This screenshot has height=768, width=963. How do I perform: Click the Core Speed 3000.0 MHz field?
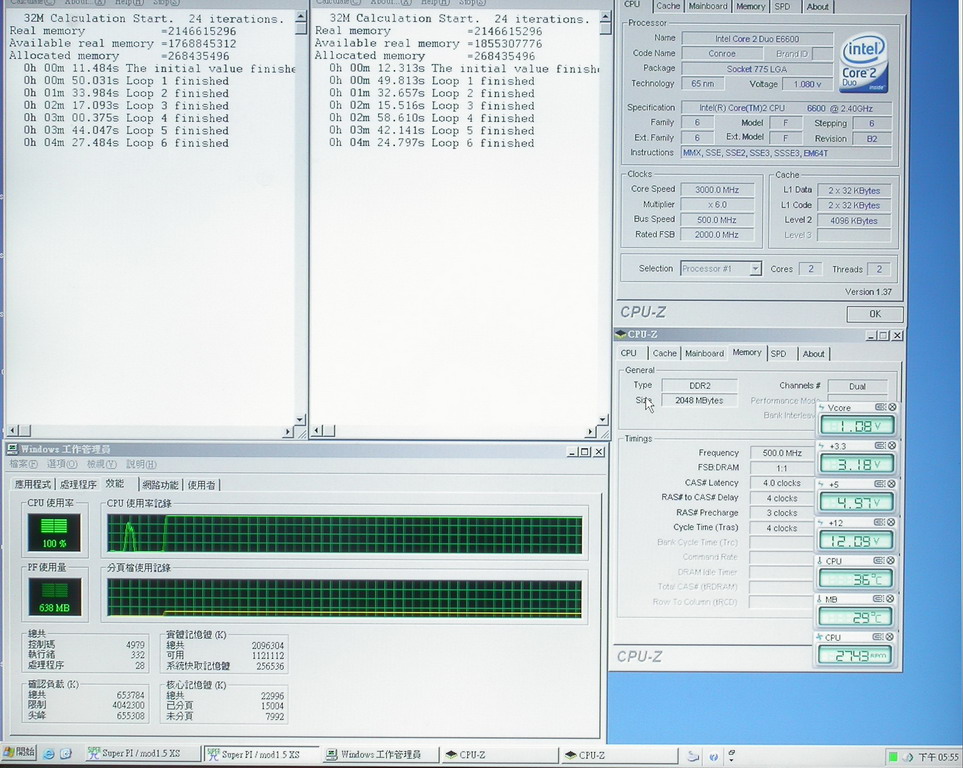[717, 190]
